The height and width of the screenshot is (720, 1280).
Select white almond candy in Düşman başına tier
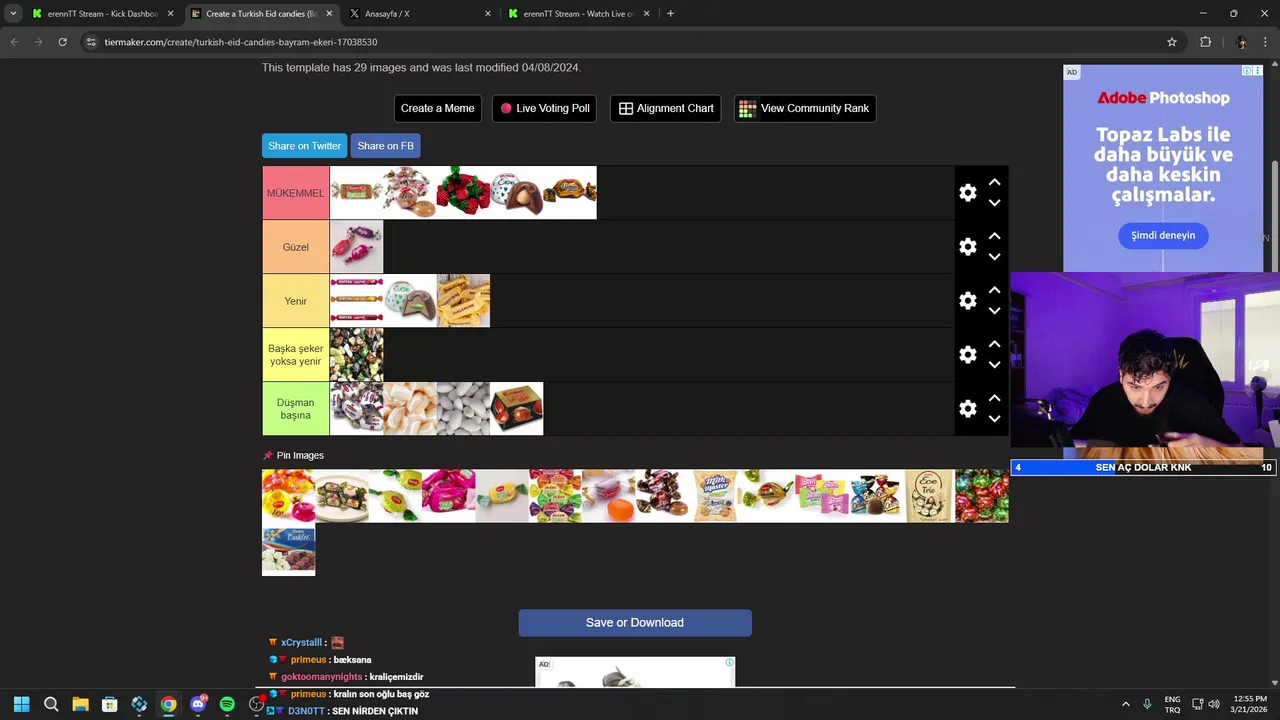tap(463, 409)
